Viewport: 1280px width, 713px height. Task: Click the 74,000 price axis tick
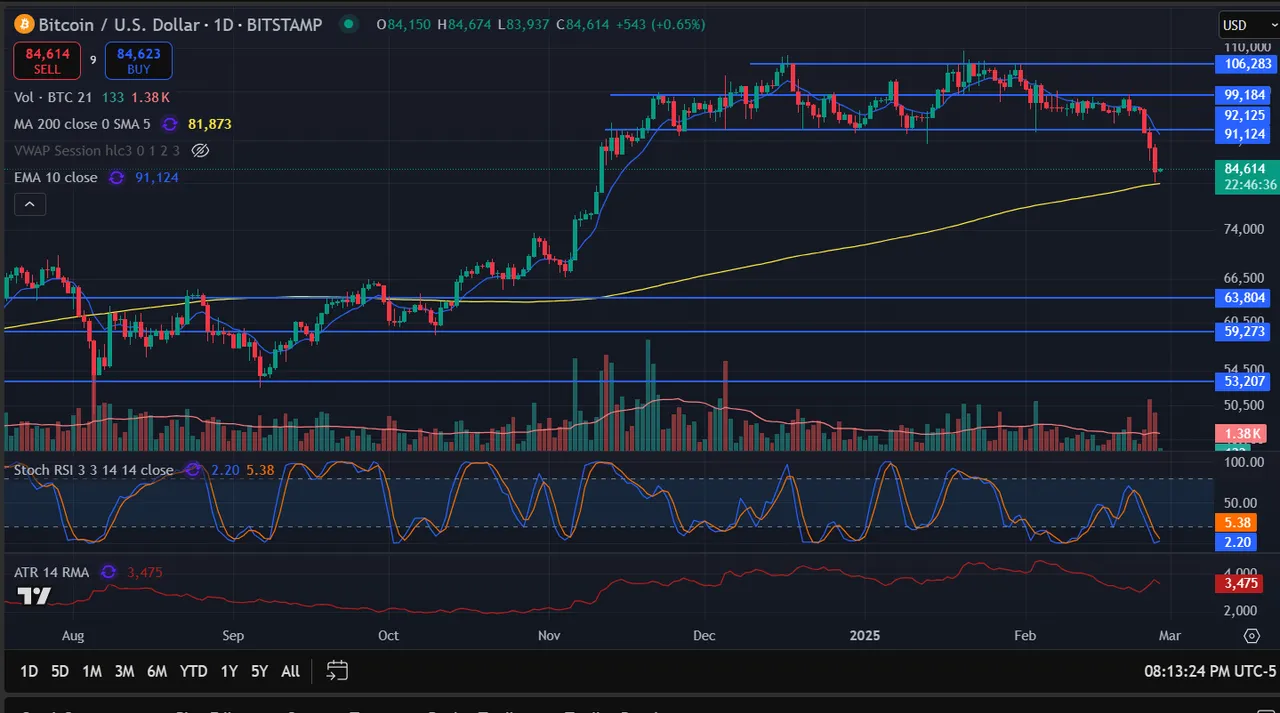click(x=1246, y=230)
